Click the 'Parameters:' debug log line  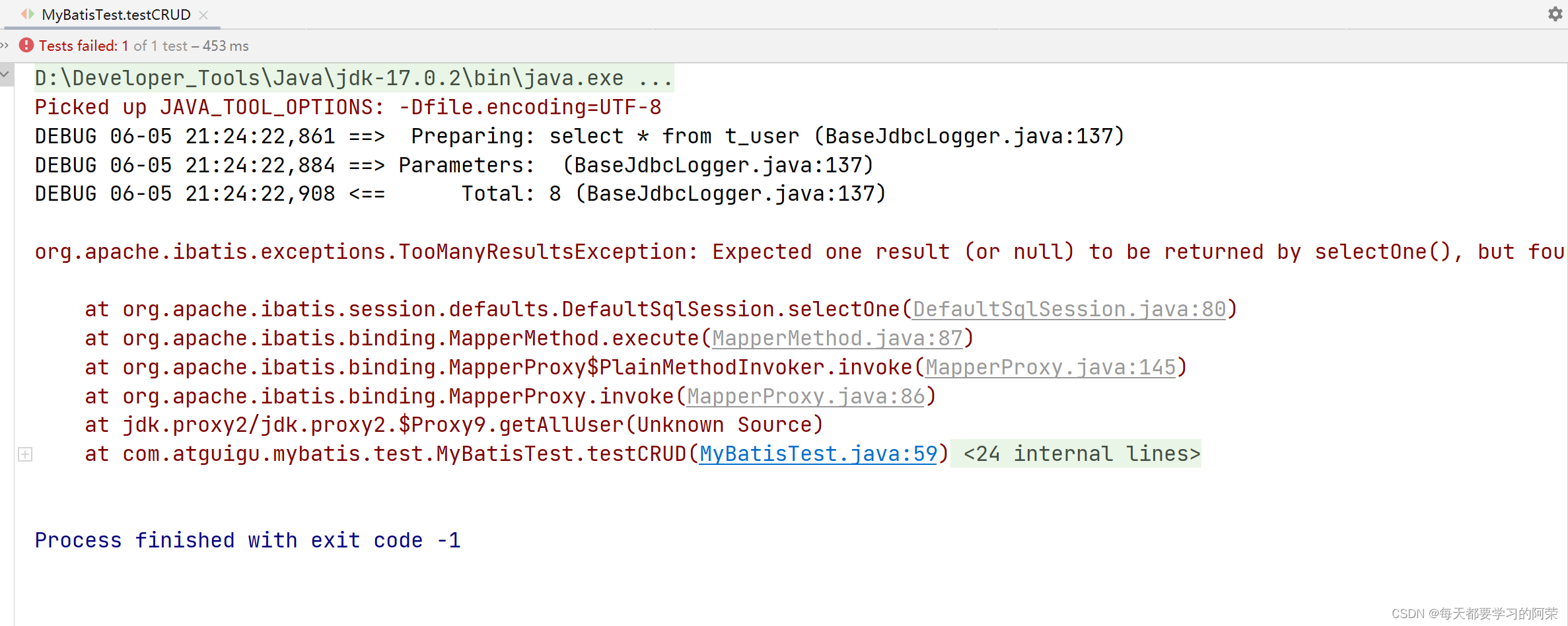click(x=454, y=165)
